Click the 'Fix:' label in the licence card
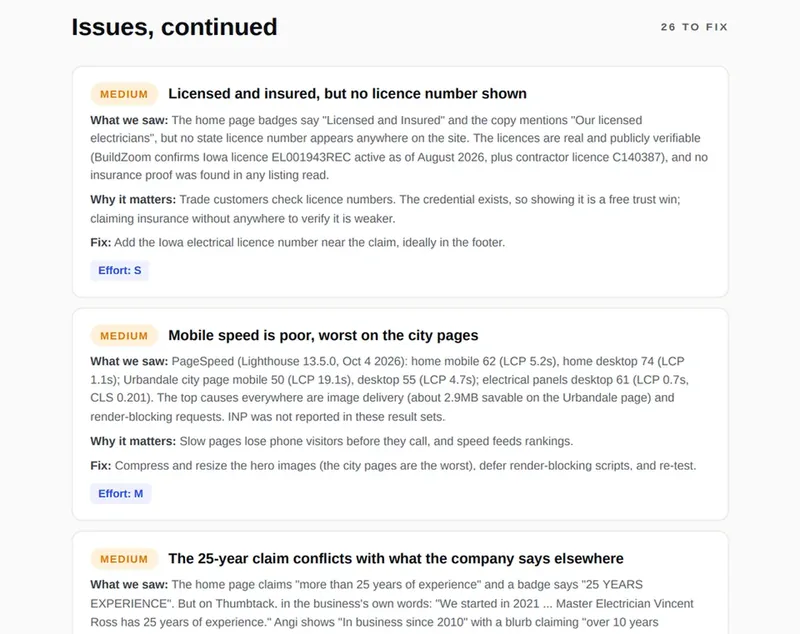Image resolution: width=800 pixels, height=634 pixels. click(x=101, y=243)
